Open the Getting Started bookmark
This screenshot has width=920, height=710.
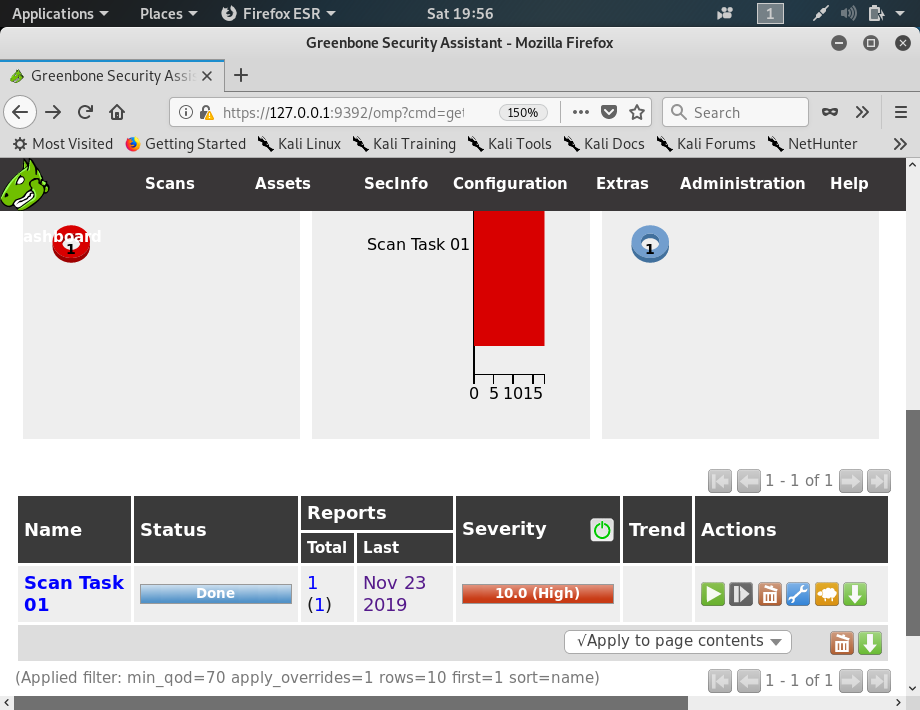point(186,144)
